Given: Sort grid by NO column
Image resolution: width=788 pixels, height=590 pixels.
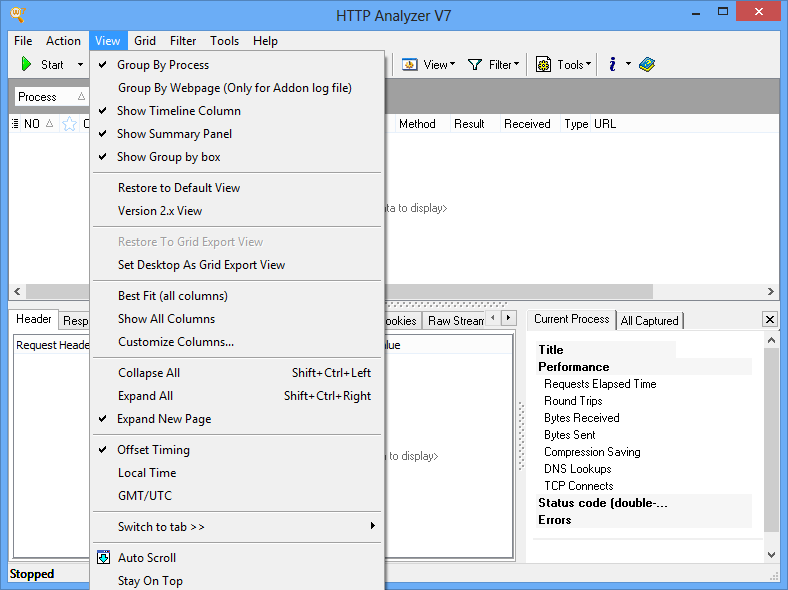Looking at the screenshot, I should click(x=38, y=124).
